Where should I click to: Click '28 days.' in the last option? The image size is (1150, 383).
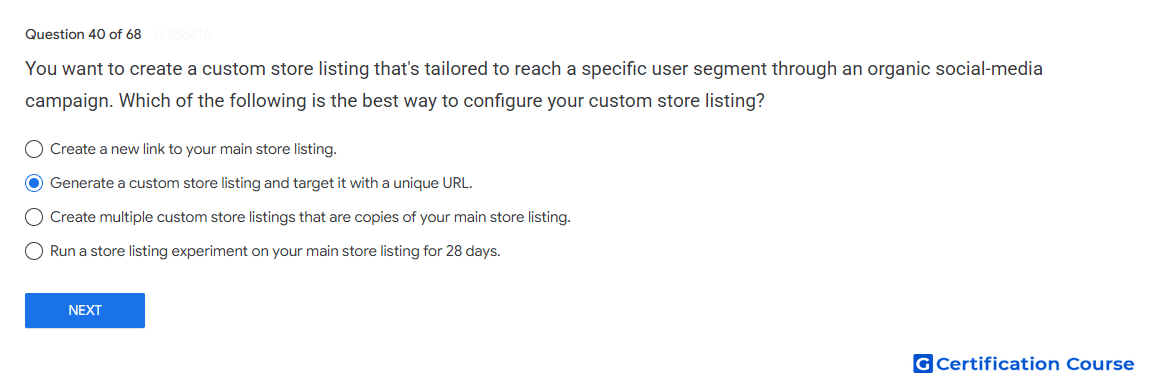[472, 252]
